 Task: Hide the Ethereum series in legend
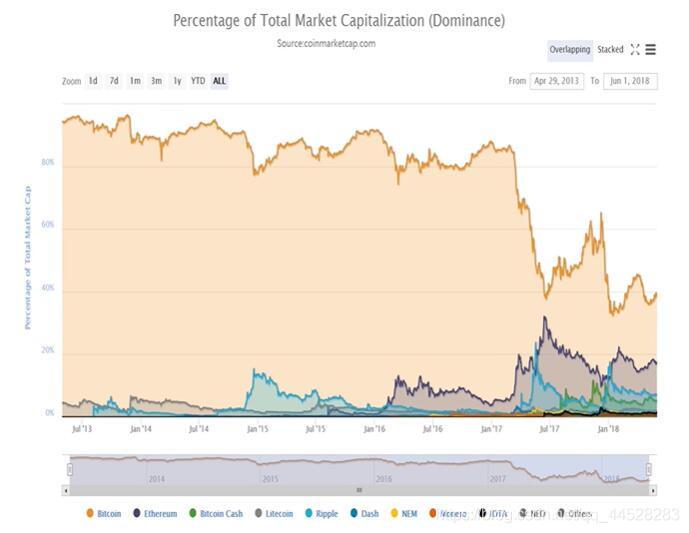[x=155, y=513]
